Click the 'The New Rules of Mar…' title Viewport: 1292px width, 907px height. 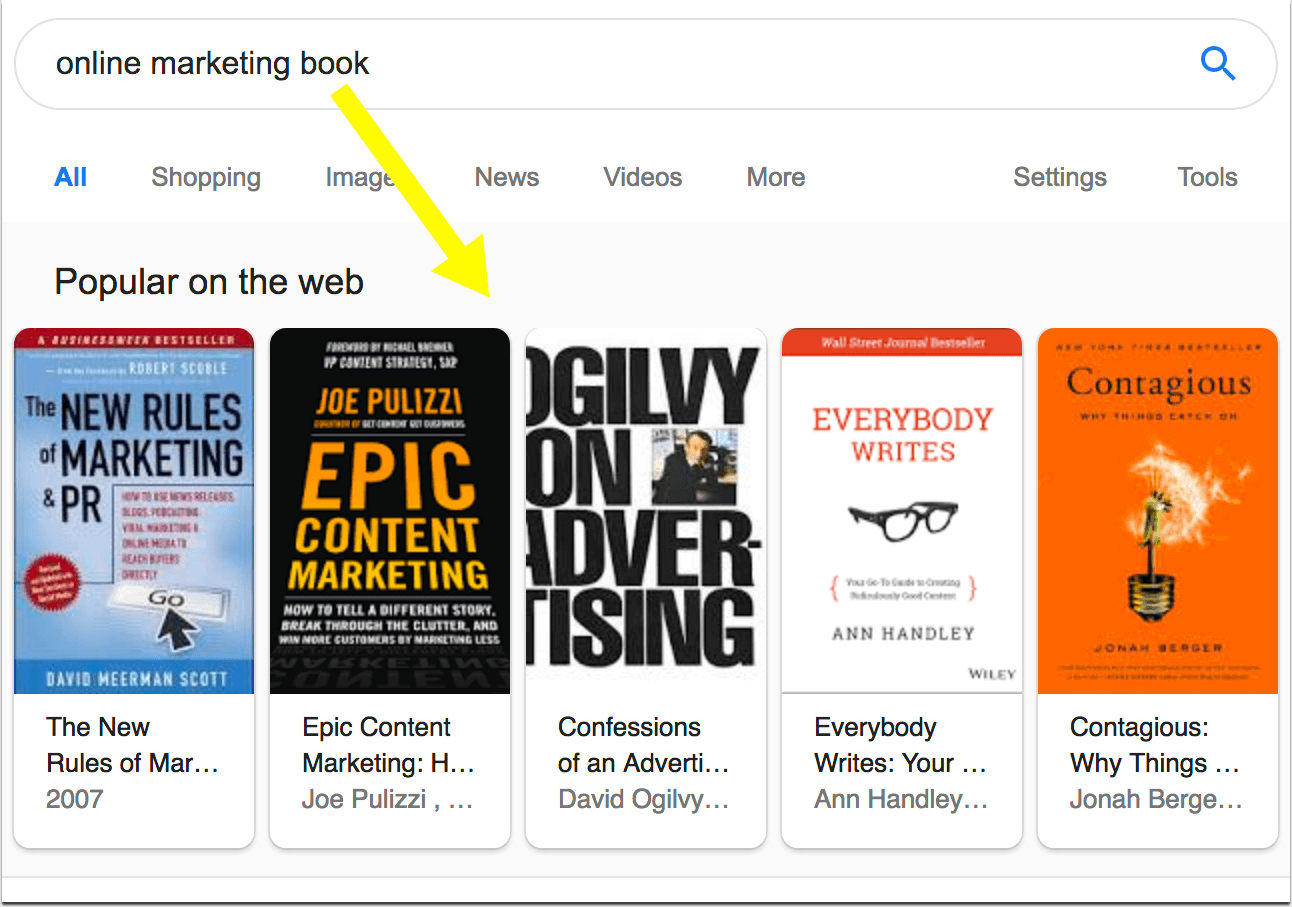click(132, 745)
